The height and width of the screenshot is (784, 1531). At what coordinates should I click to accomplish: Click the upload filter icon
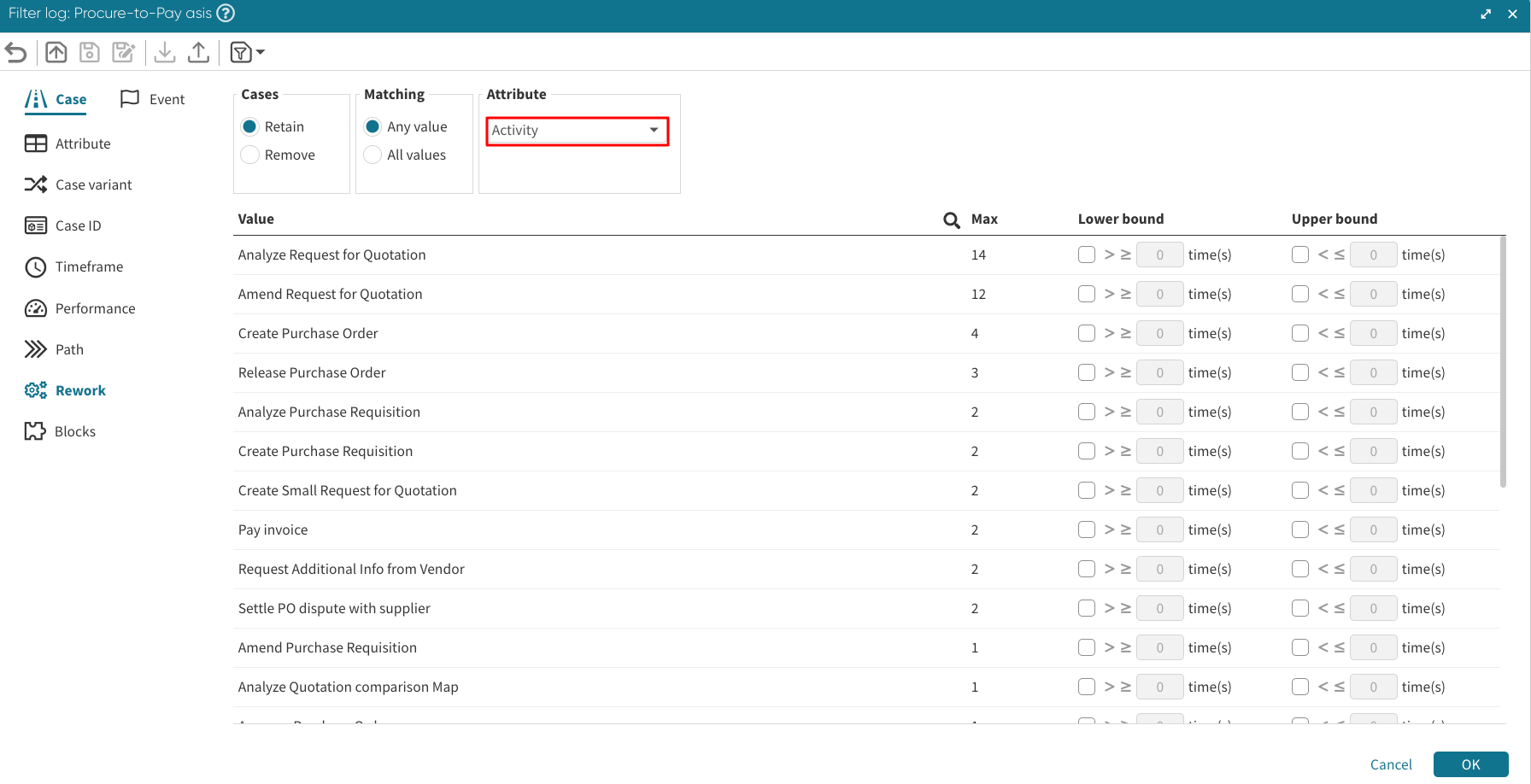pos(198,53)
